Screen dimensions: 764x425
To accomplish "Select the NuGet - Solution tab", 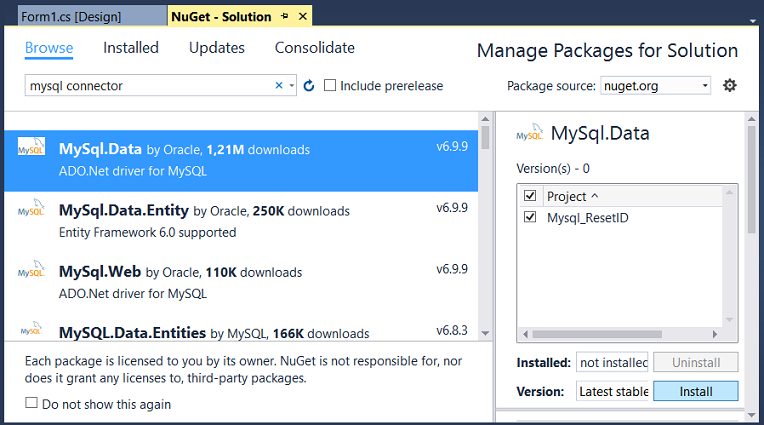I will 221,17.
